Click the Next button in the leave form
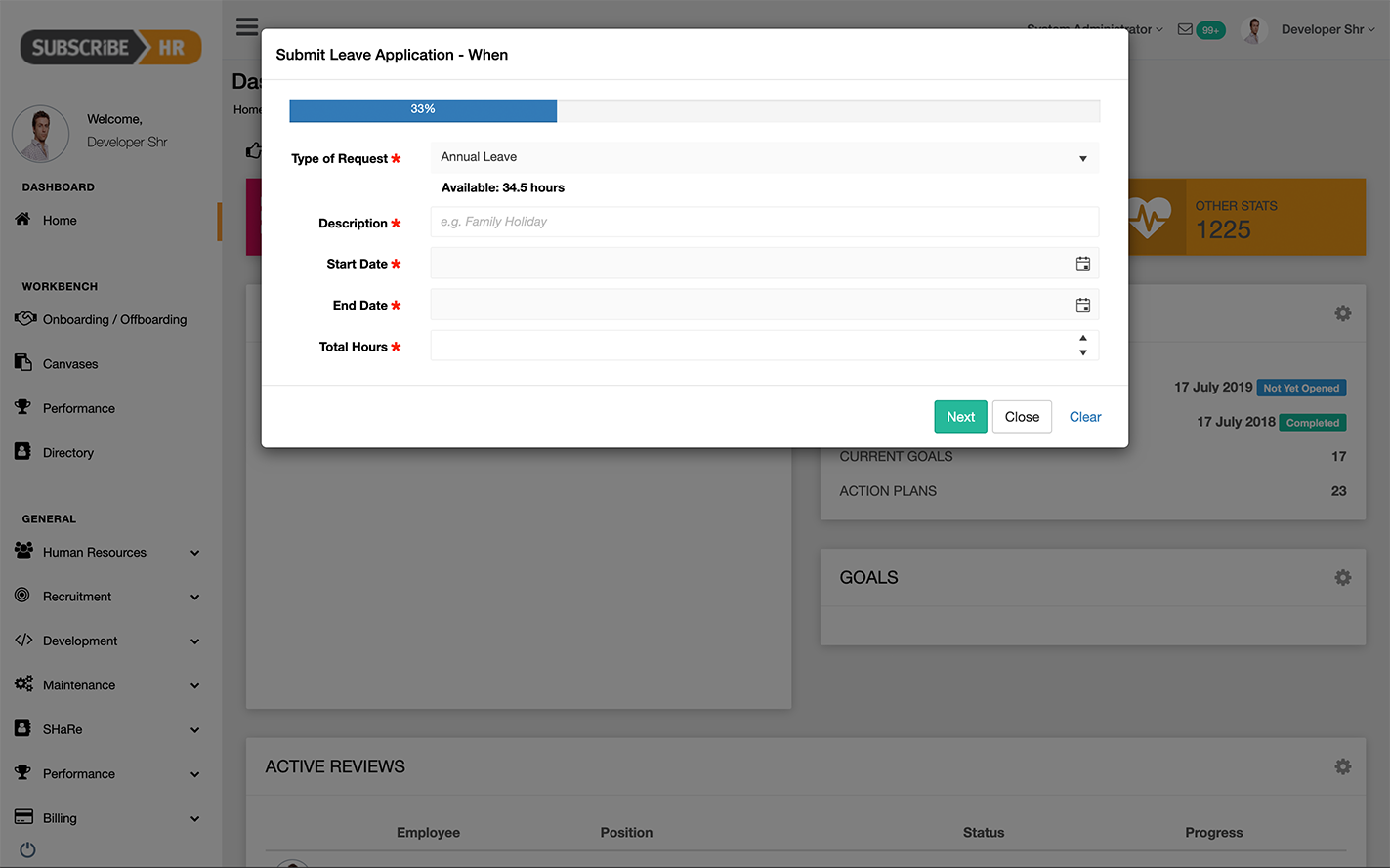1390x868 pixels. coord(960,416)
